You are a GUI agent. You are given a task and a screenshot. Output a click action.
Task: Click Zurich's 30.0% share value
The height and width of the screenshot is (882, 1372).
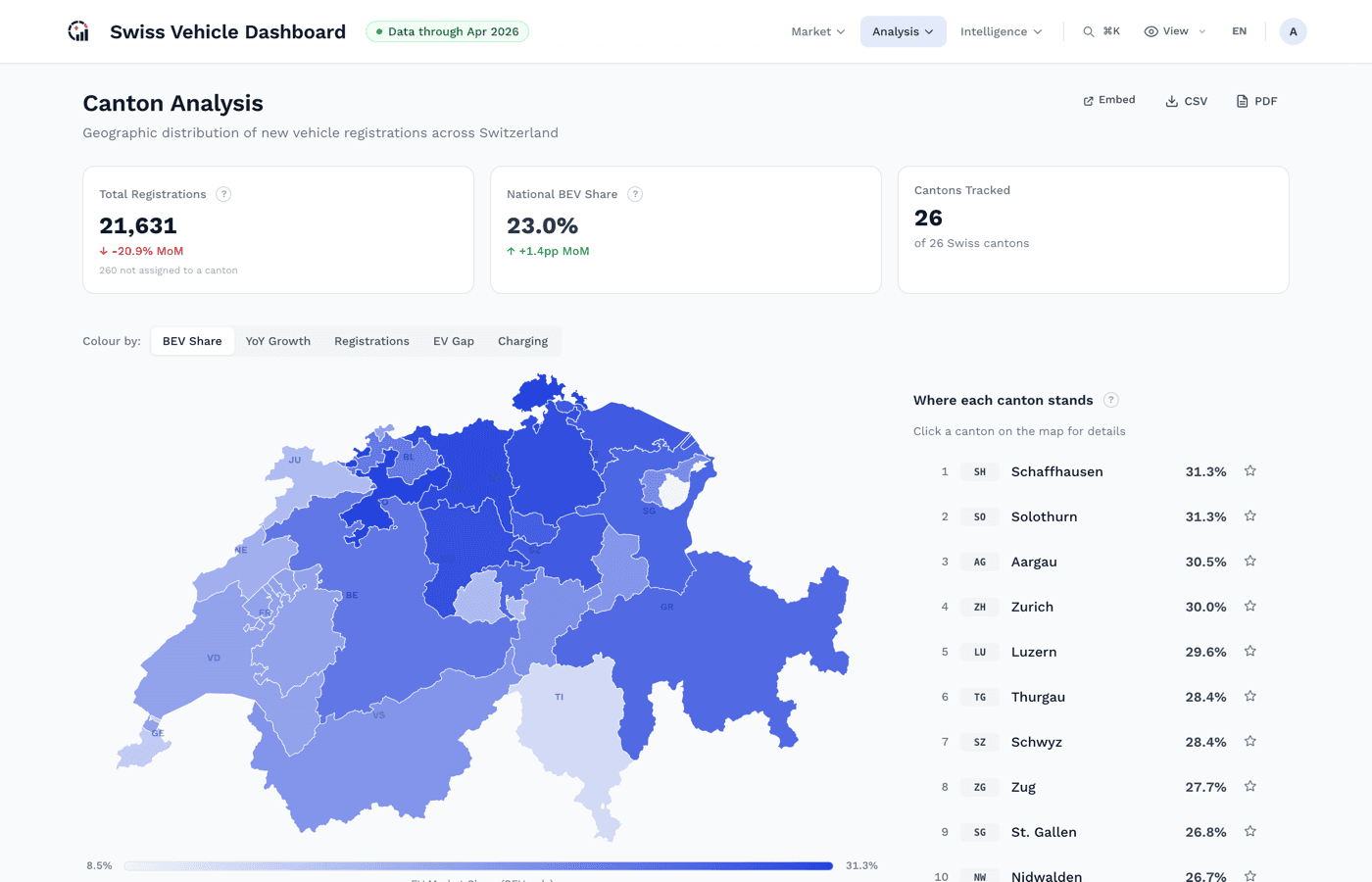[x=1205, y=607]
